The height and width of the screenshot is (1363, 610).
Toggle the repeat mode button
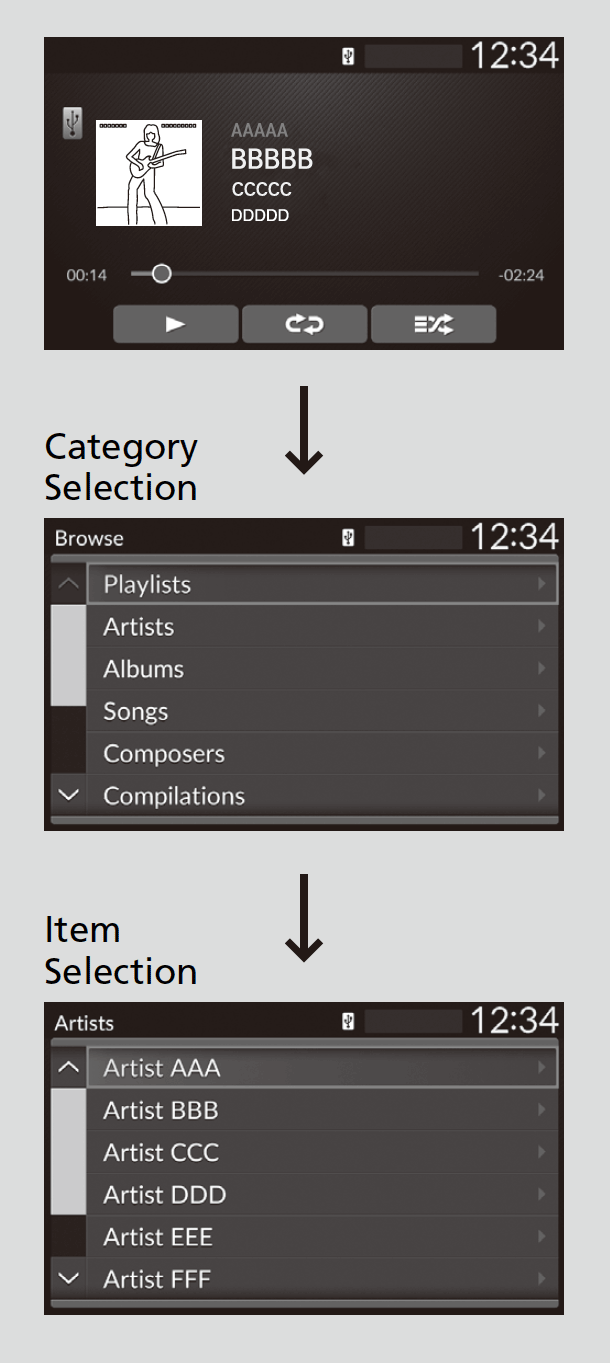[304, 325]
